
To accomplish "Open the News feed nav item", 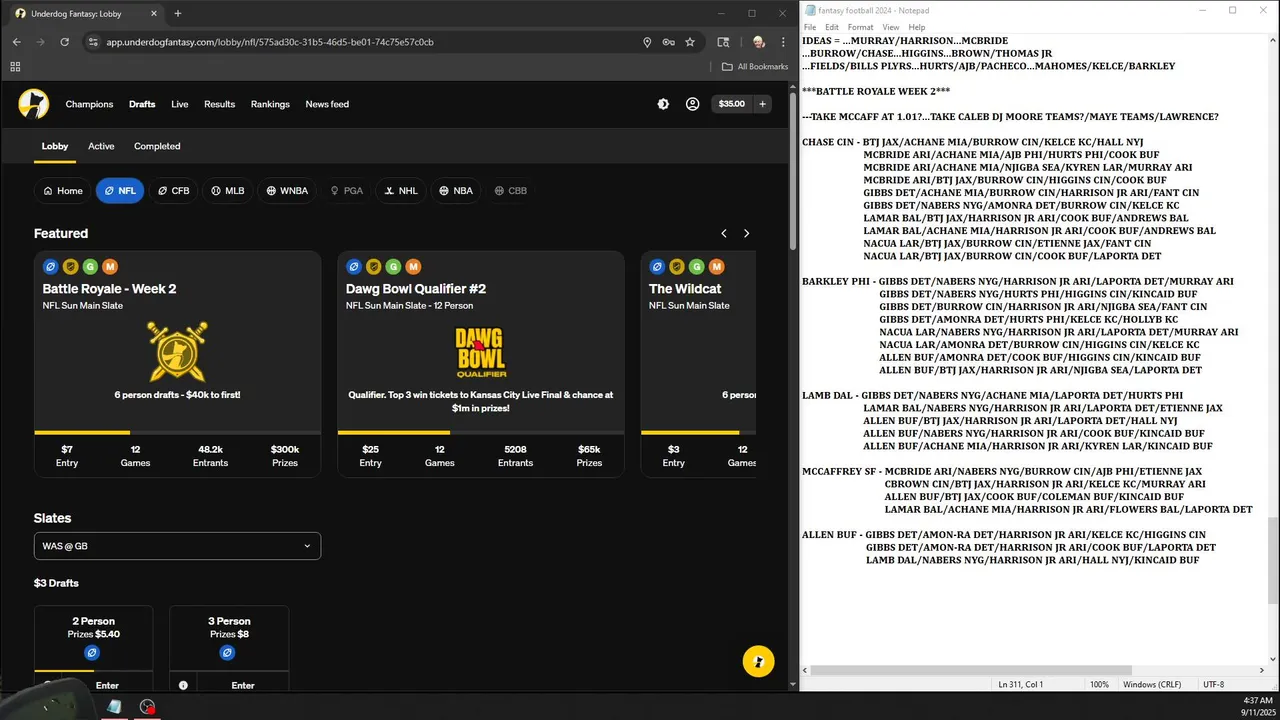I will coord(327,104).
